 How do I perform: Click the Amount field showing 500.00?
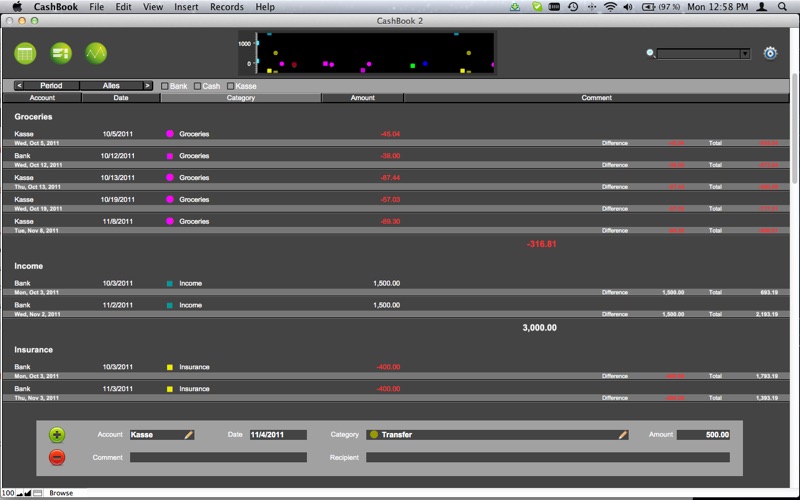pyautogui.click(x=704, y=435)
